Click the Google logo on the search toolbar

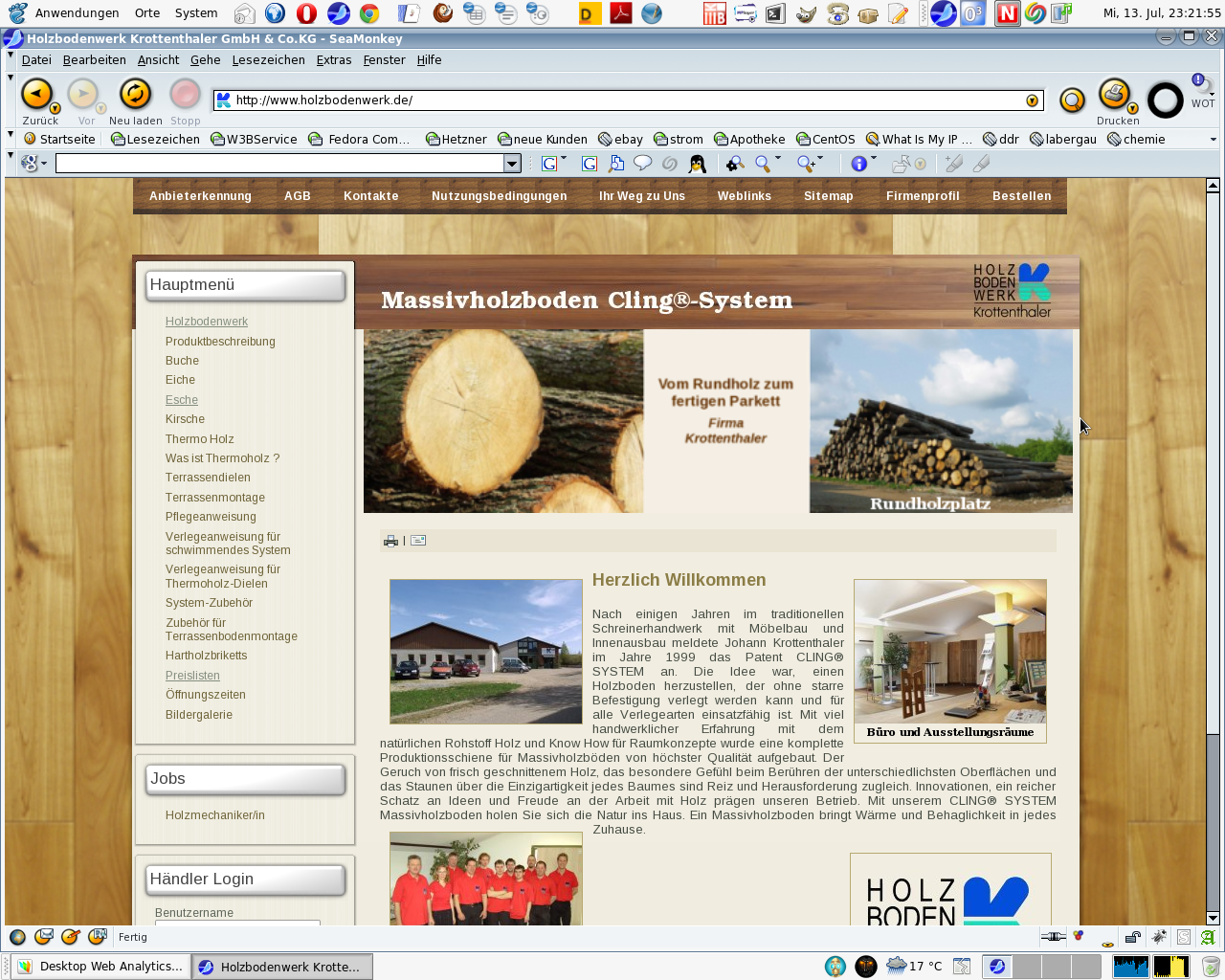(29, 164)
